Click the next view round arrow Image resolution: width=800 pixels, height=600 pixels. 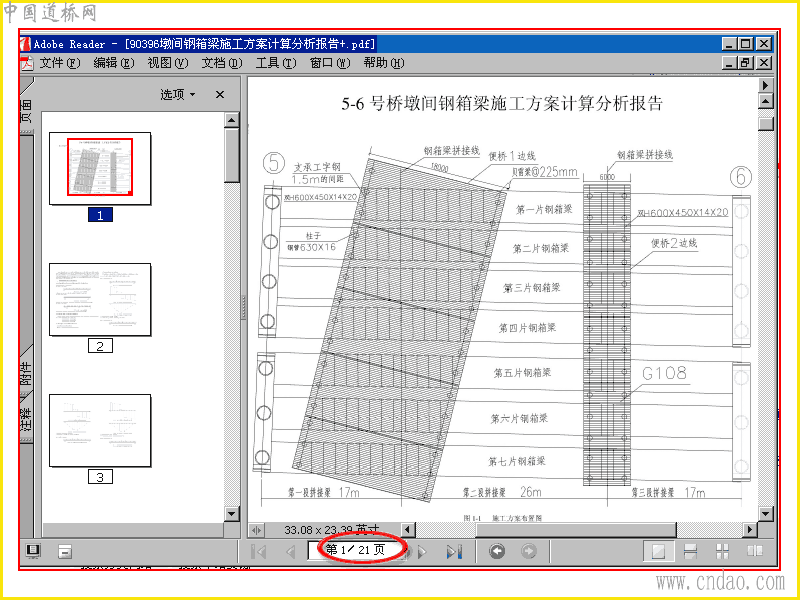[x=529, y=551]
